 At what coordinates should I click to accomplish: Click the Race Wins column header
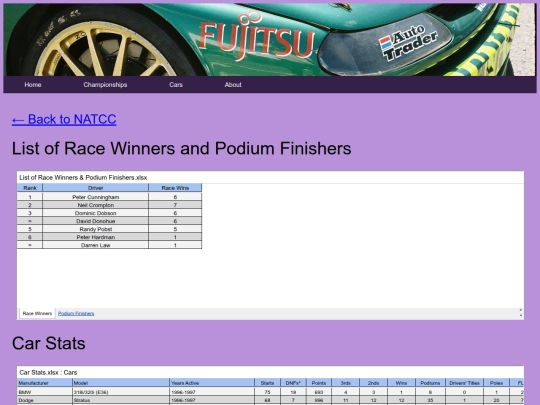[175, 188]
